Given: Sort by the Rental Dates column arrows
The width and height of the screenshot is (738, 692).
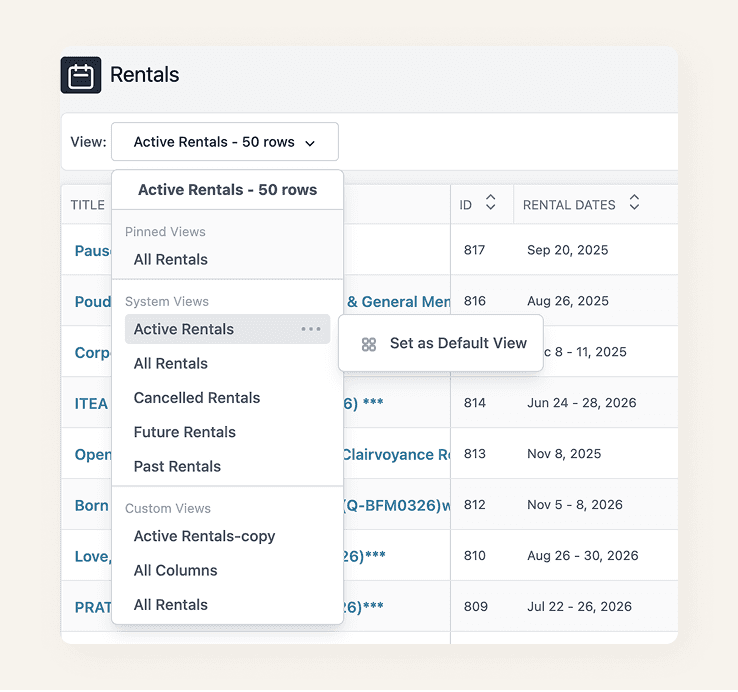Looking at the screenshot, I should click(634, 202).
